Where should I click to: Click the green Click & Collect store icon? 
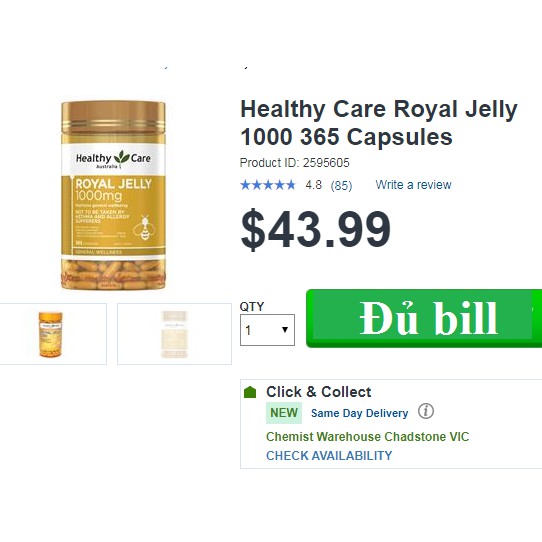click(x=250, y=392)
